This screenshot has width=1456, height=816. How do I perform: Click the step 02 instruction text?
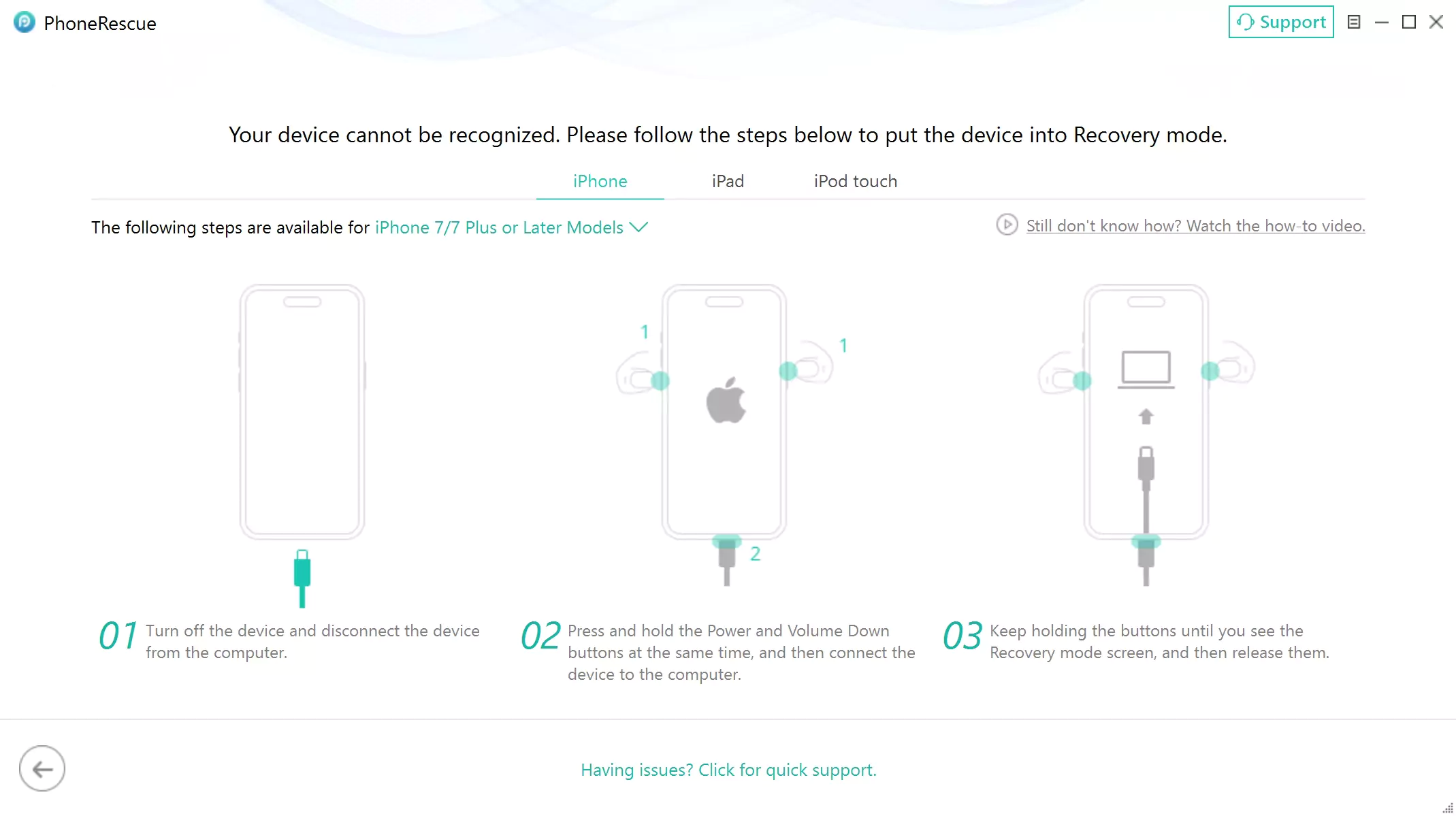(741, 652)
